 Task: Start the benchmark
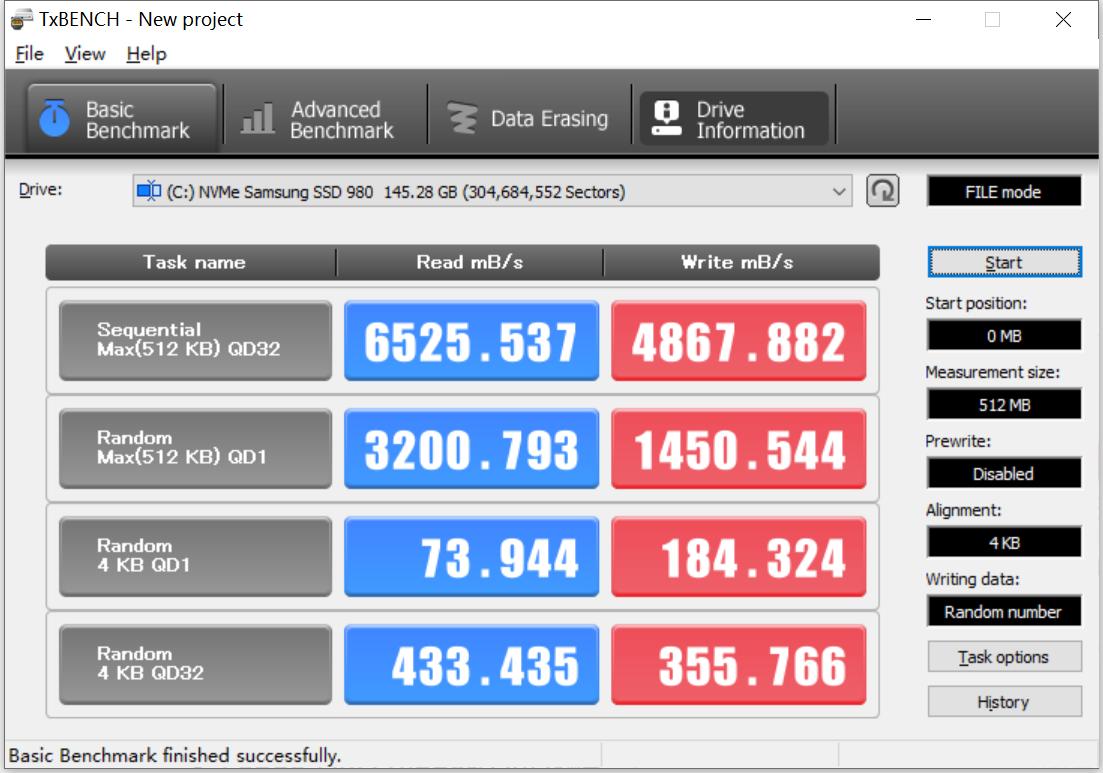[x=1003, y=261]
